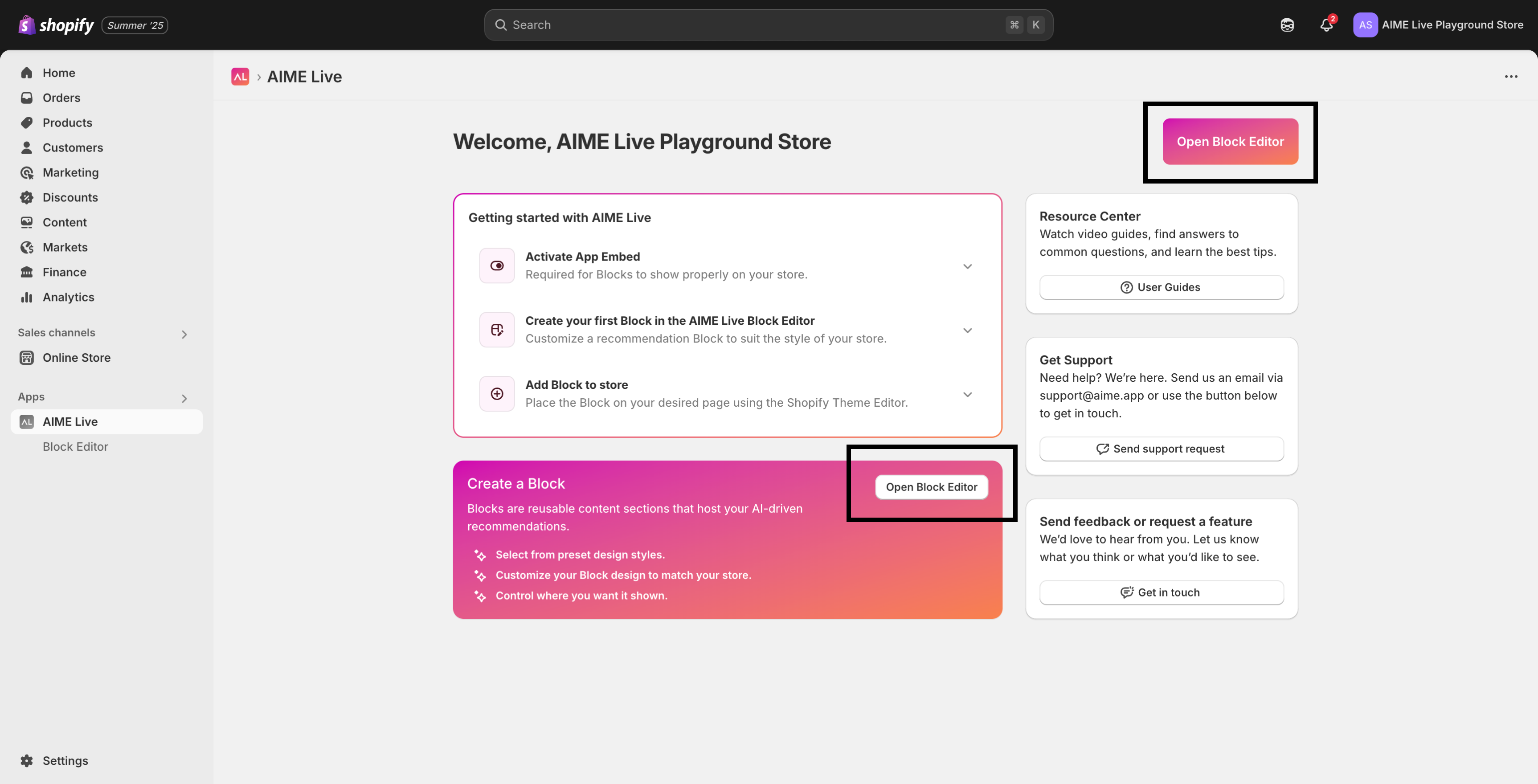Click 'Control where you want it shown.' text
This screenshot has height=784, width=1538.
581,595
